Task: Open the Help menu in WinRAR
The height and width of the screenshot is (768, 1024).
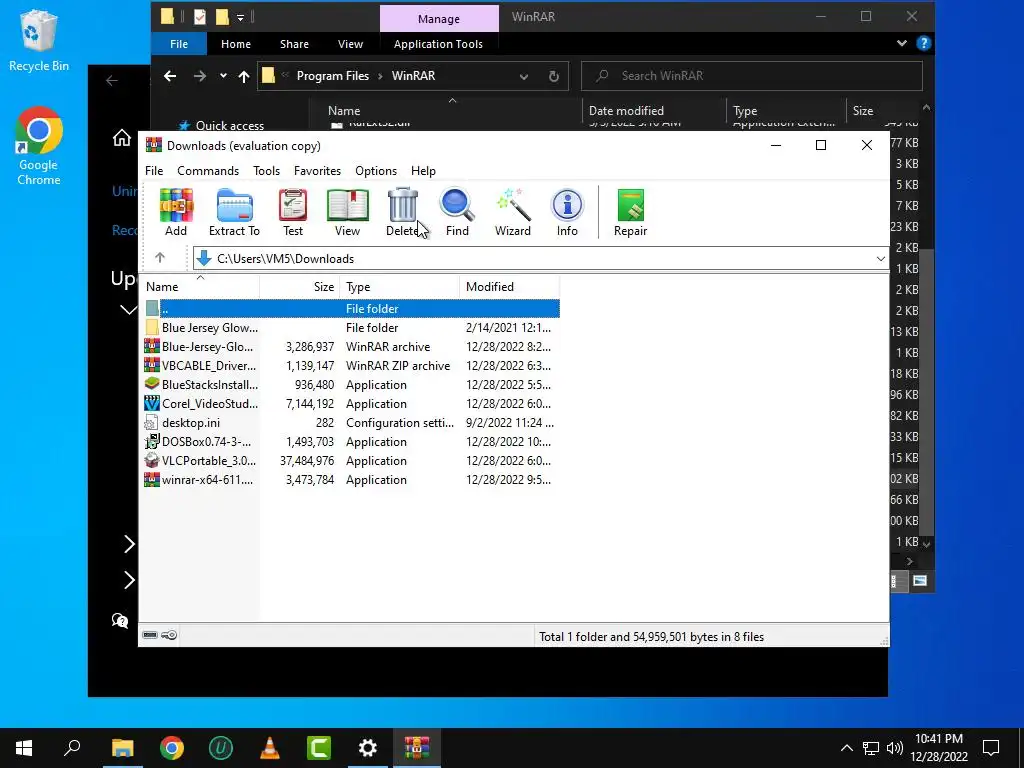Action: pos(423,170)
